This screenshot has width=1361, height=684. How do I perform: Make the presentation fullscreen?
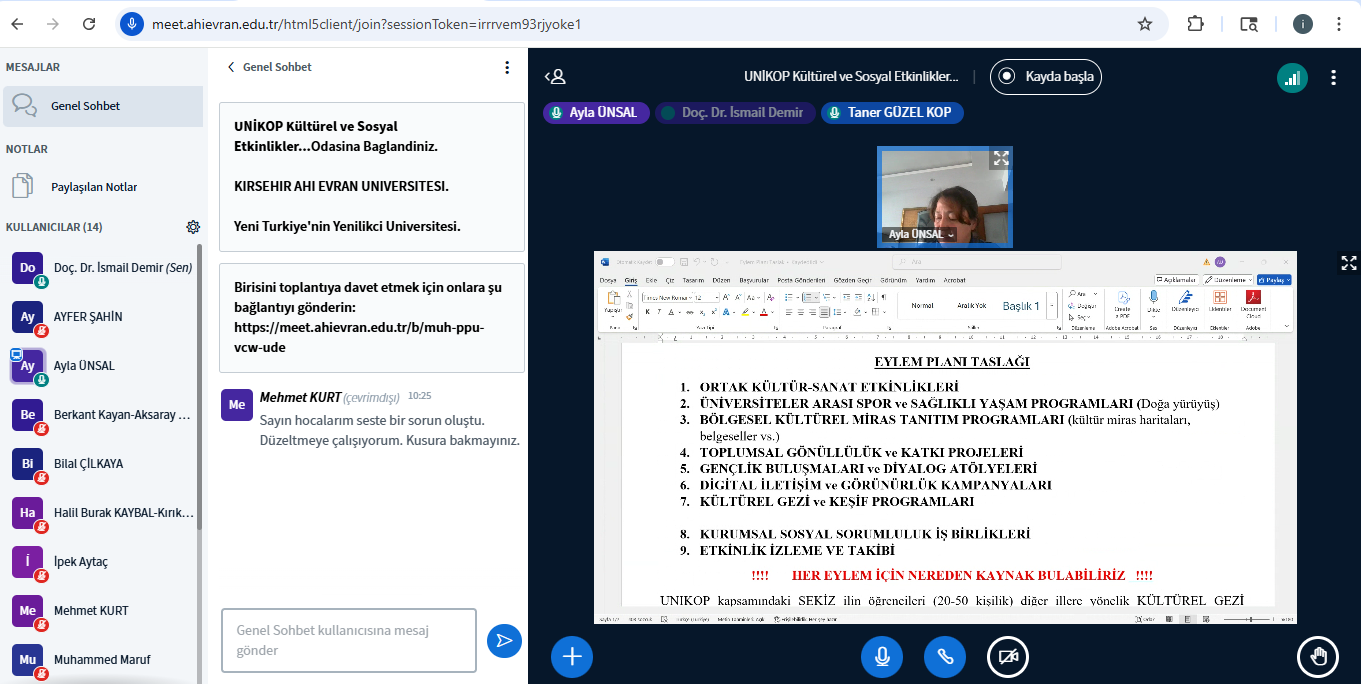coord(1348,263)
